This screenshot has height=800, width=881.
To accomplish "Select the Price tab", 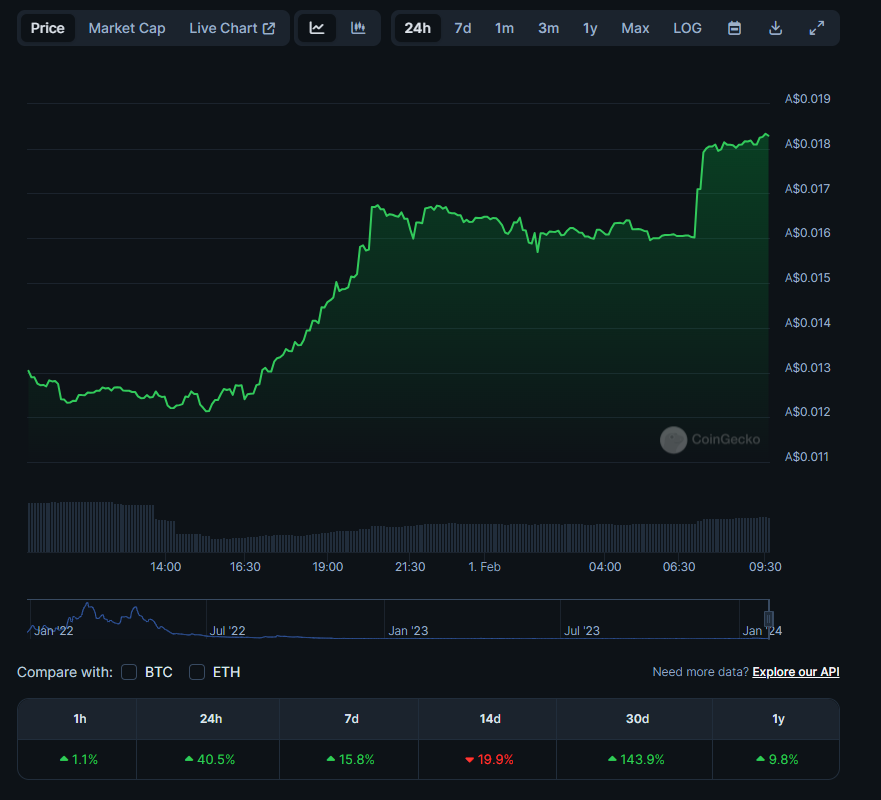I will (48, 28).
